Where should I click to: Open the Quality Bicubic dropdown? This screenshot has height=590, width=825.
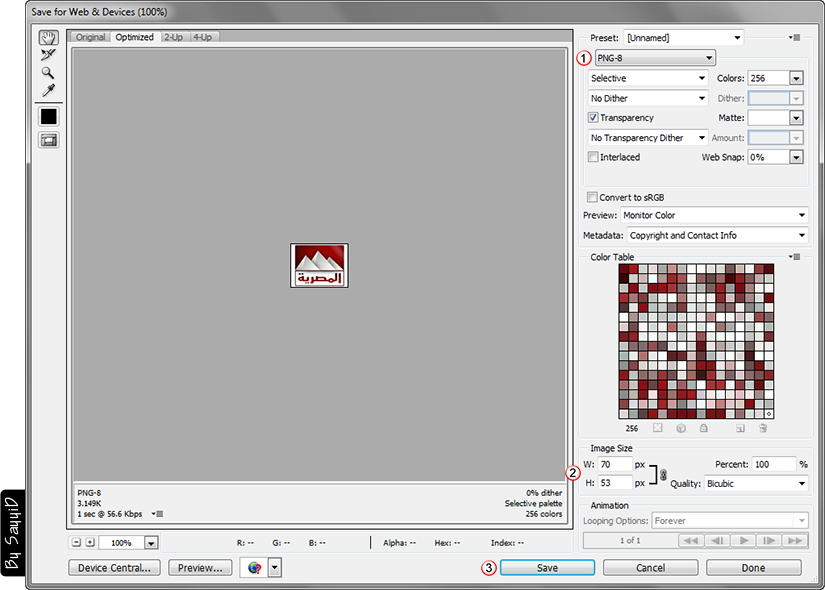click(756, 483)
